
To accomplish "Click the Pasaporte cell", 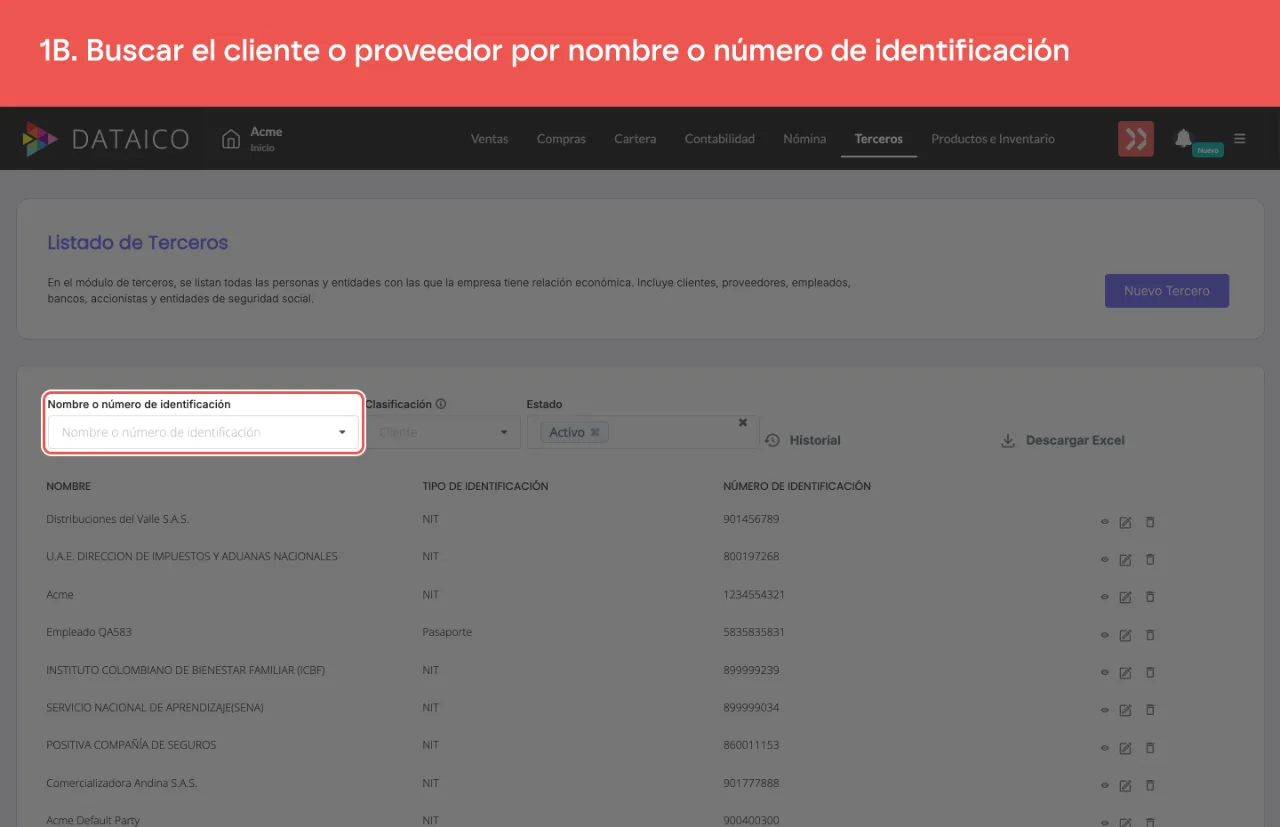I will tap(447, 632).
